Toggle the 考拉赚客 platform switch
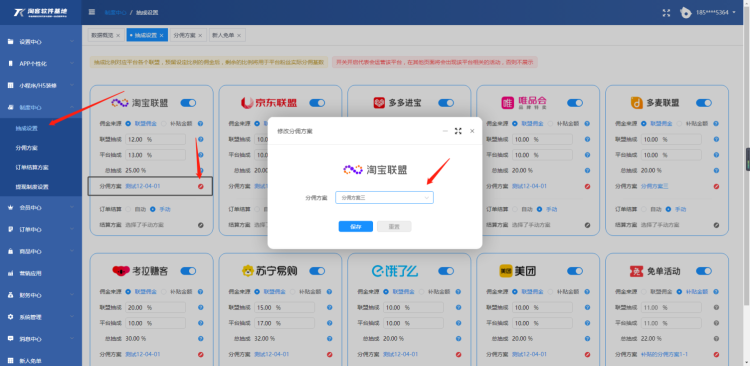 coord(188,271)
